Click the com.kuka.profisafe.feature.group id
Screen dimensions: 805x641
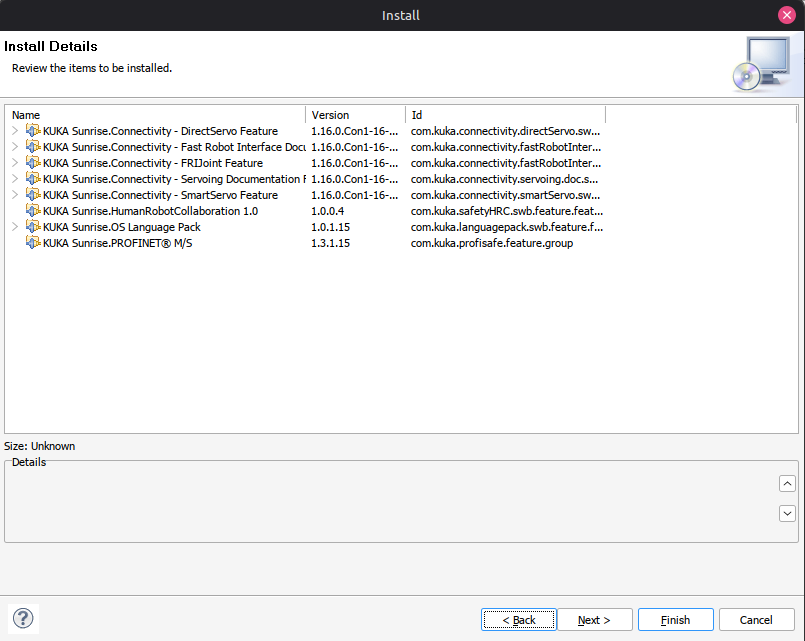click(492, 243)
